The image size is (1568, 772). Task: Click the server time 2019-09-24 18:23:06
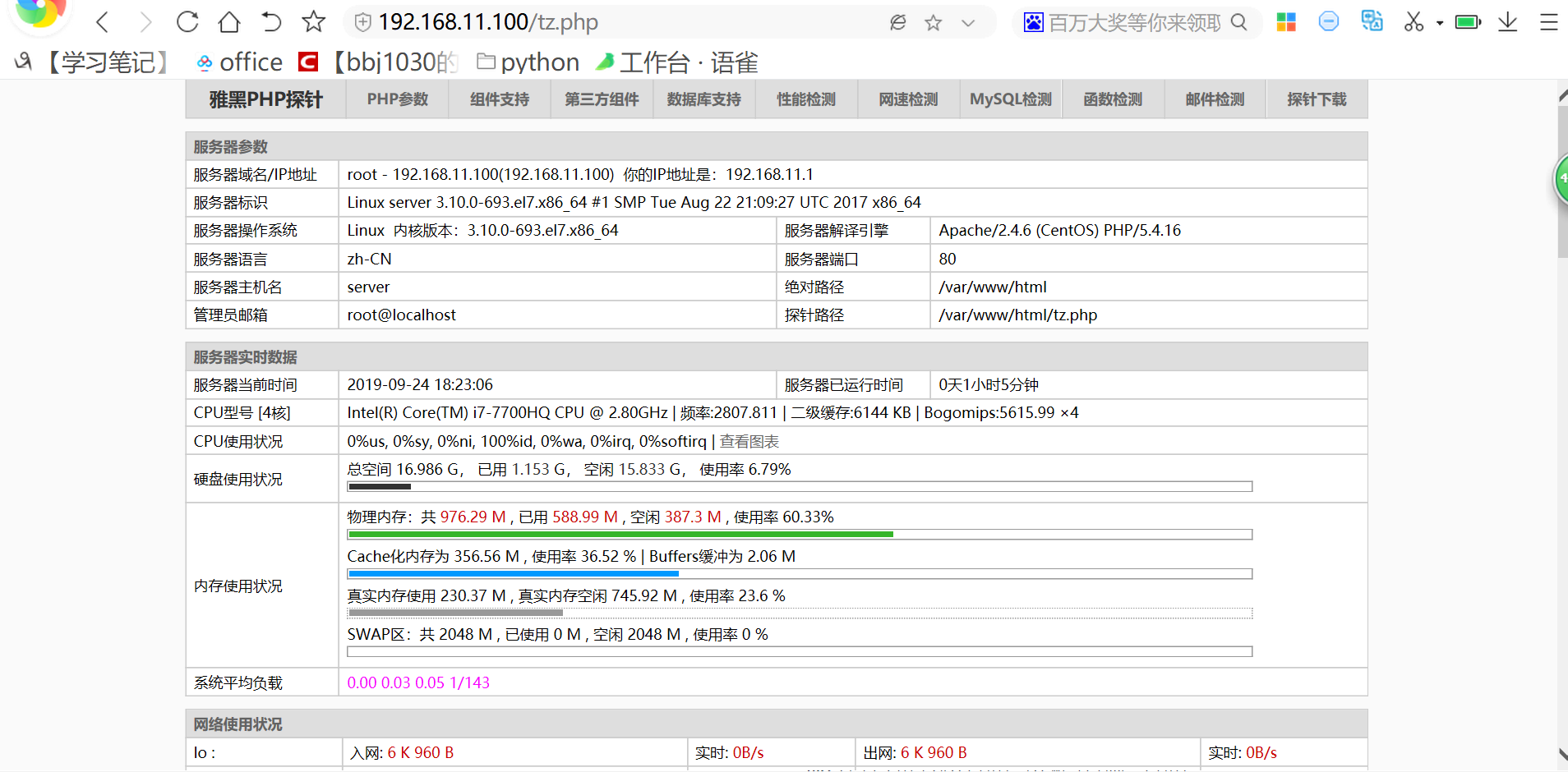coord(420,385)
